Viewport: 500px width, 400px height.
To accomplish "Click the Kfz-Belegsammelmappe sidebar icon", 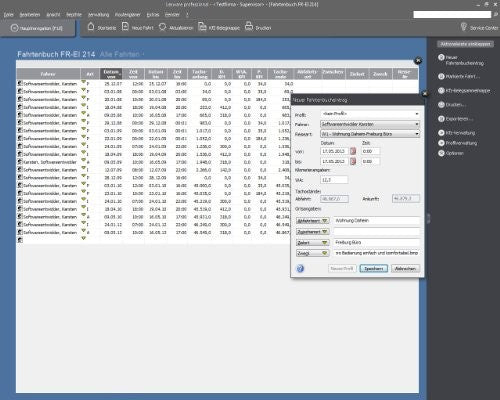I will coord(441,90).
